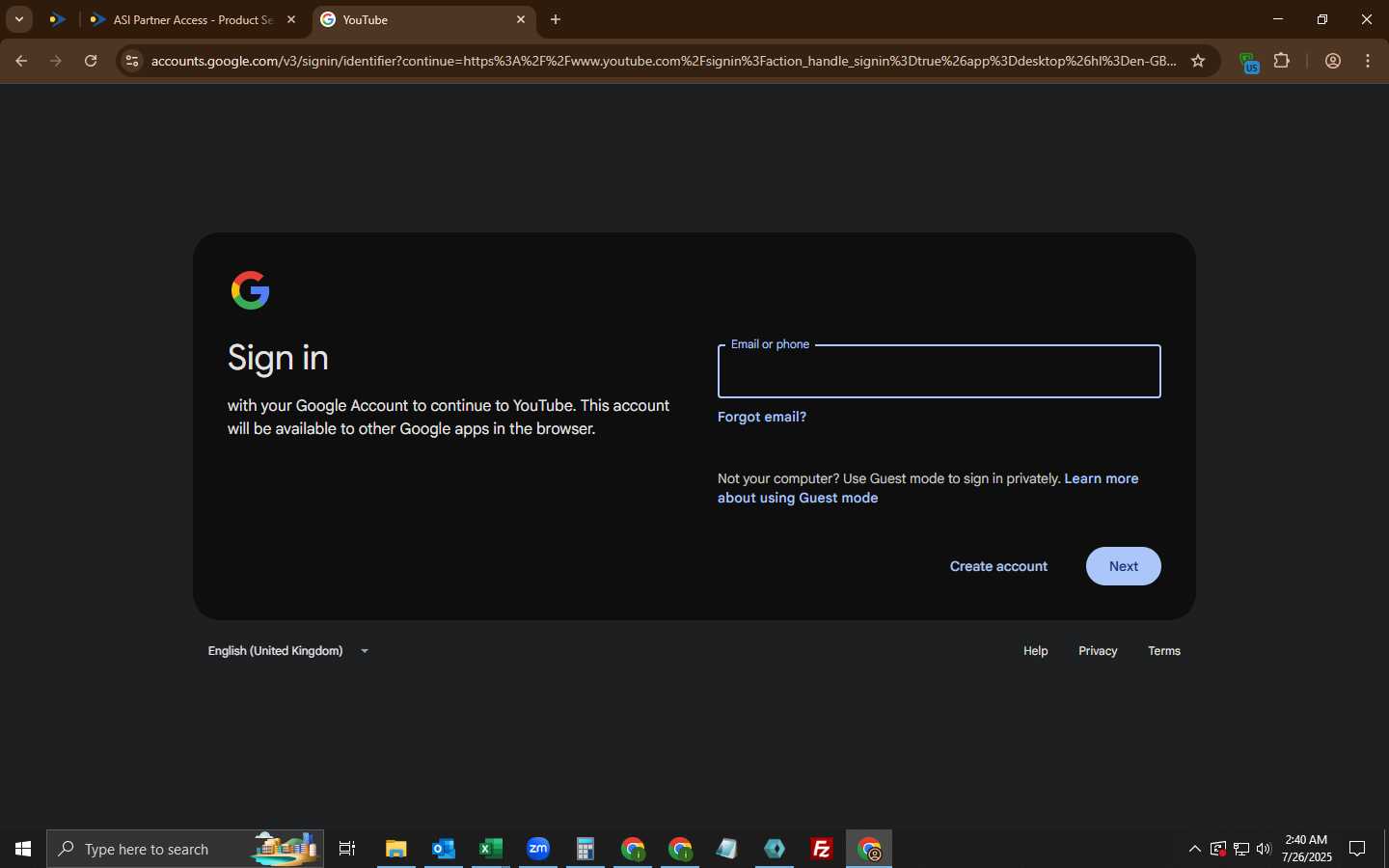Open the Privacy link in footer

pyautogui.click(x=1098, y=651)
